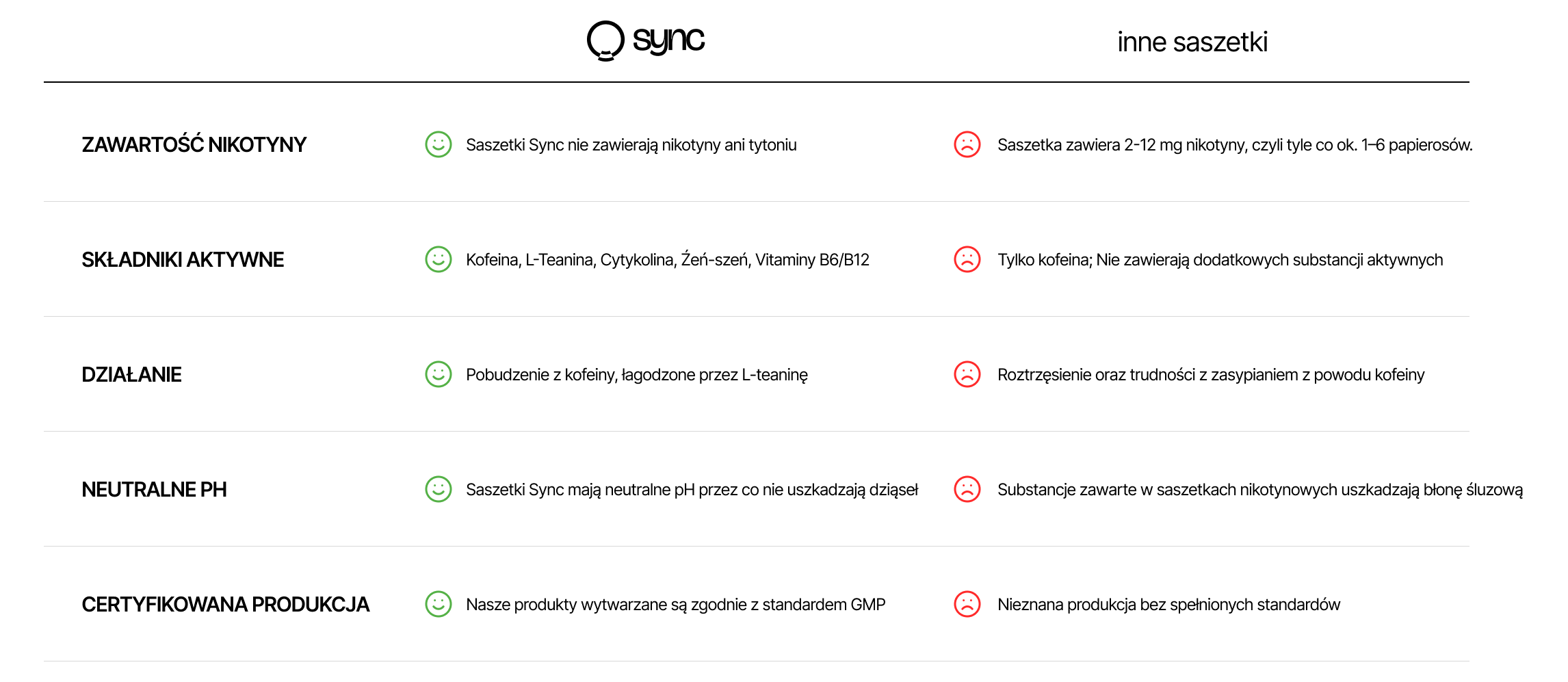Click 'Pobudzenie z kofeiny' description text
Viewport: 1568px width, 682px height.
coord(636,375)
